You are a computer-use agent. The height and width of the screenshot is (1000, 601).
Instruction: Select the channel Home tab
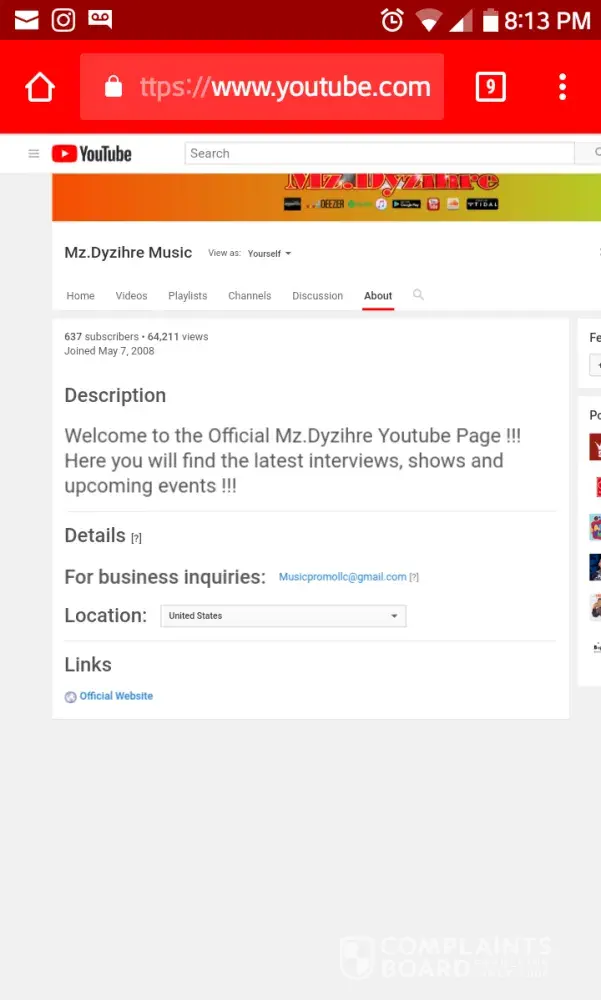[80, 296]
